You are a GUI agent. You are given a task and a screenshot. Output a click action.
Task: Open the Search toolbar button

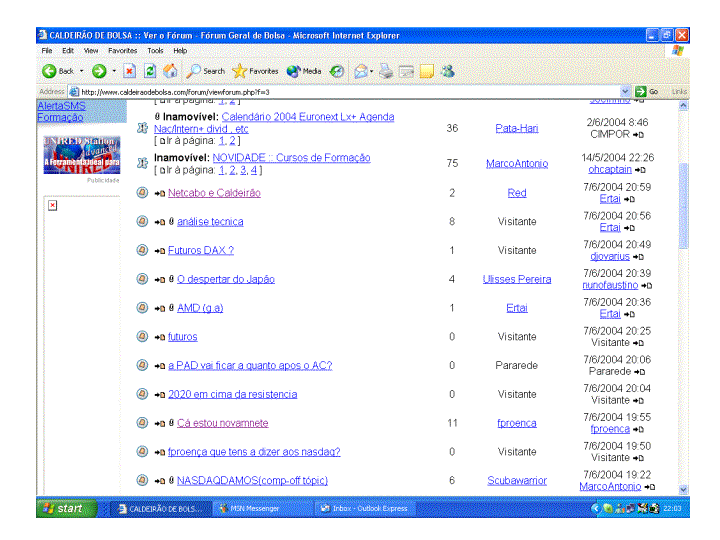click(205, 71)
